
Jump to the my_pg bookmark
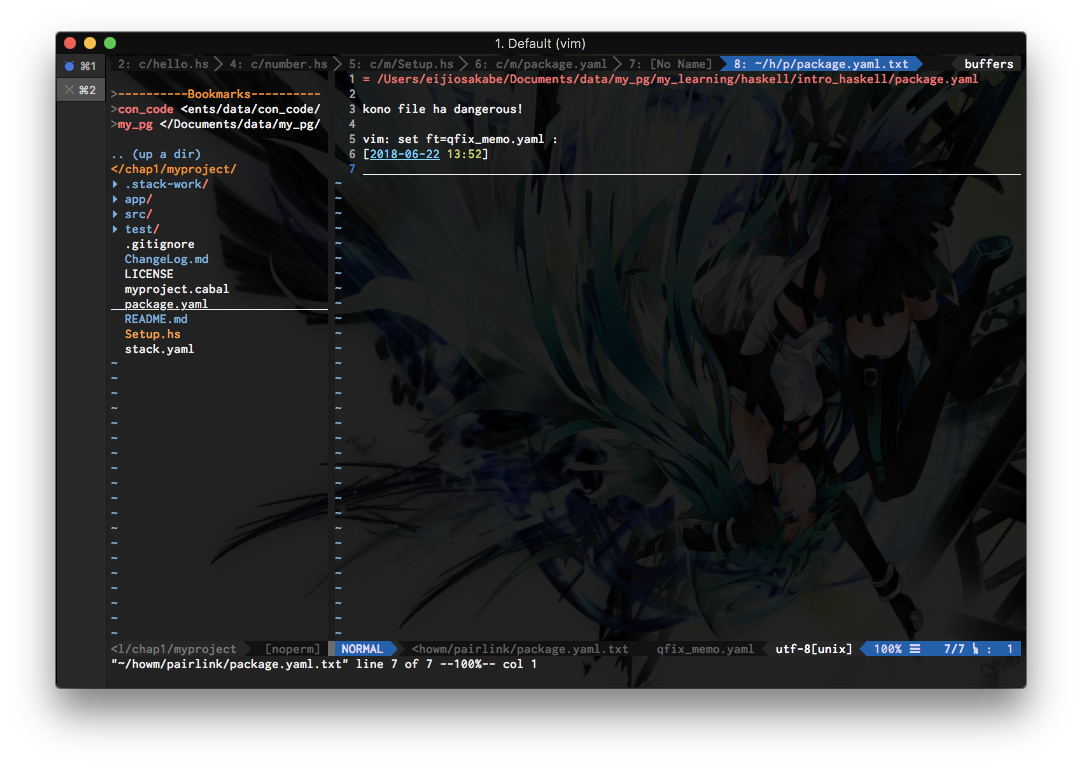138,124
